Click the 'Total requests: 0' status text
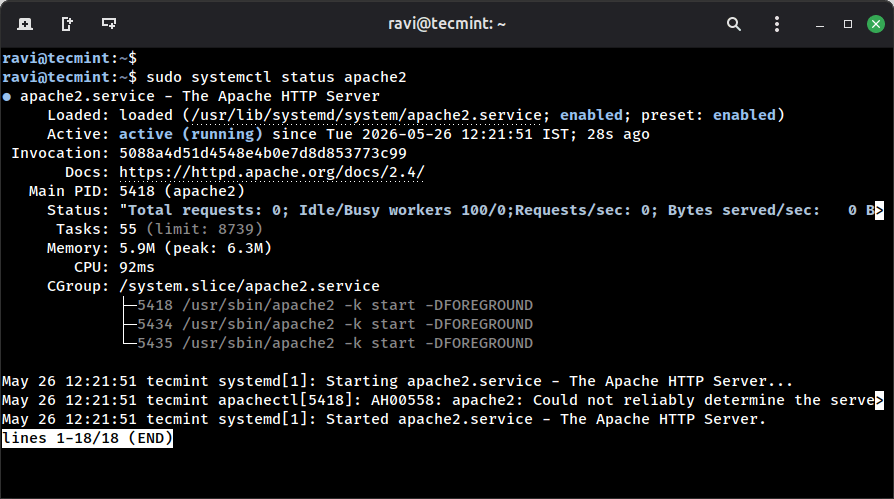The width and height of the screenshot is (894, 499). pyautogui.click(x=204, y=210)
